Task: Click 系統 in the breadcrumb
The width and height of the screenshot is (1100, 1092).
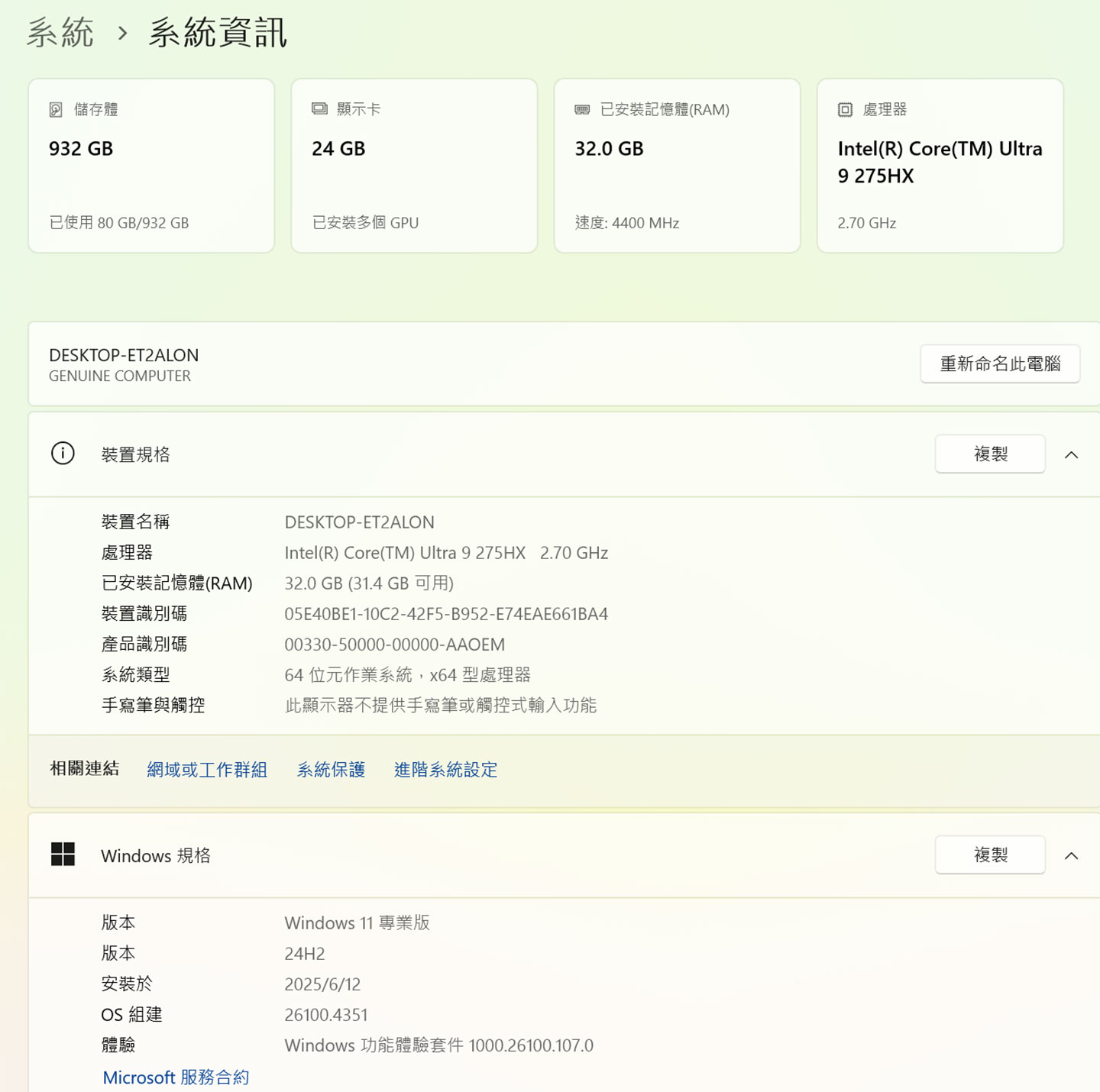Action: [60, 32]
